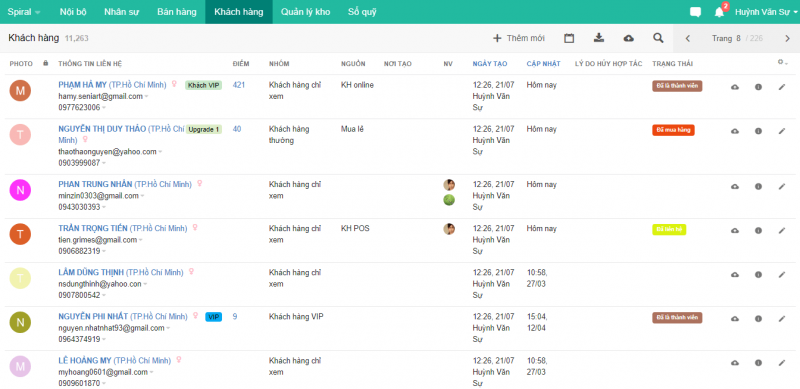Expand dropdown next to nsdungthinh@yahoo.com
The image size is (800, 389).
[x=145, y=284]
